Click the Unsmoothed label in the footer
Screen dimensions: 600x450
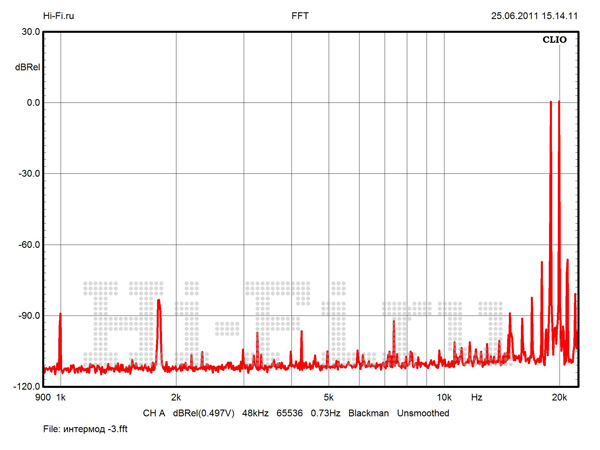[x=423, y=412]
